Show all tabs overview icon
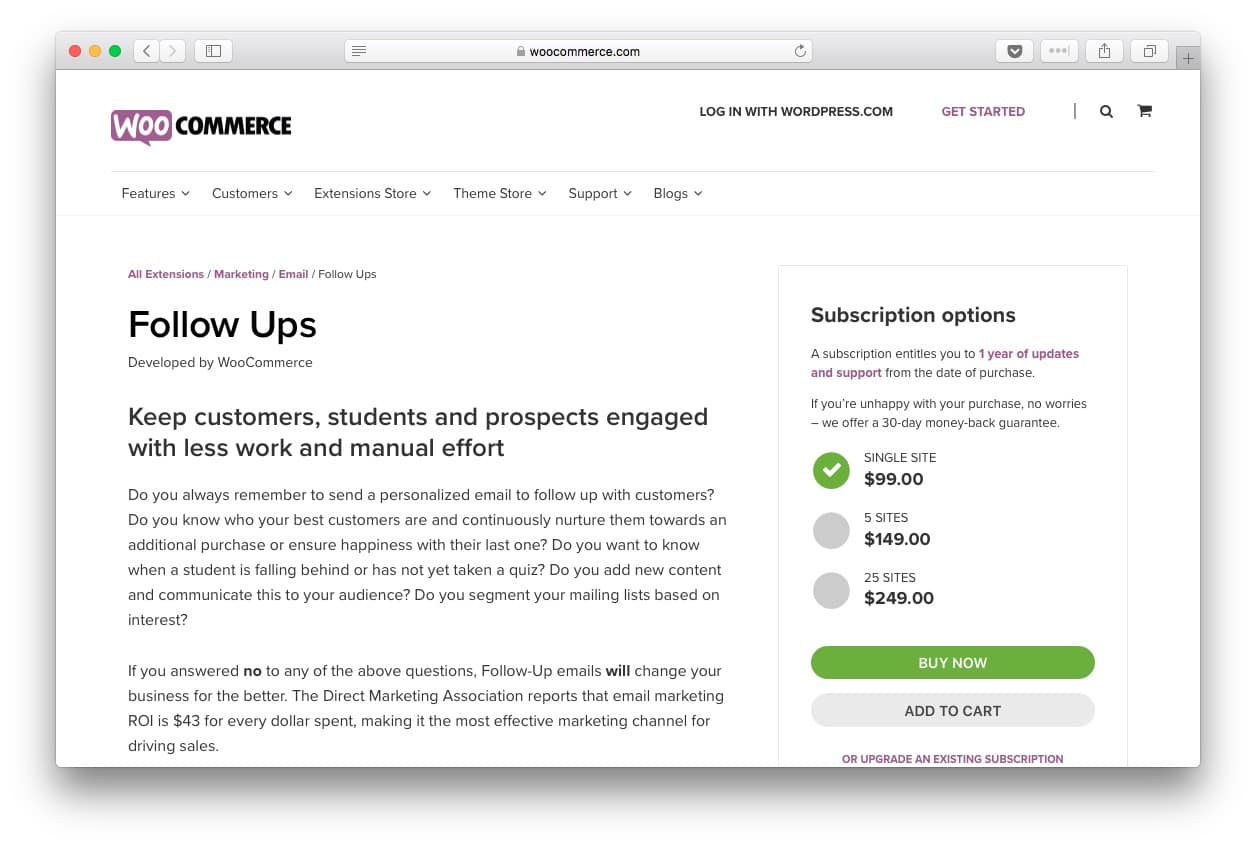 (1150, 51)
